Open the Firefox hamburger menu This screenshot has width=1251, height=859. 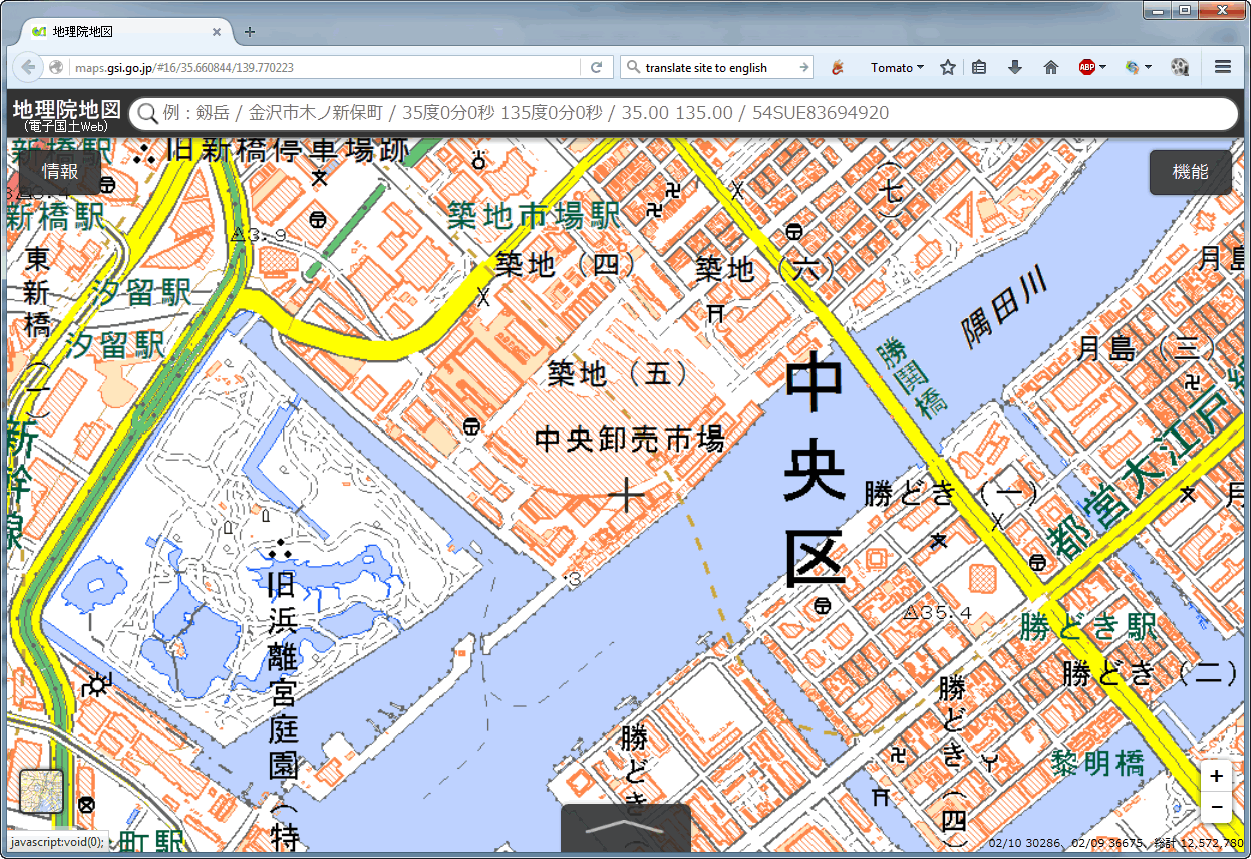1222,67
